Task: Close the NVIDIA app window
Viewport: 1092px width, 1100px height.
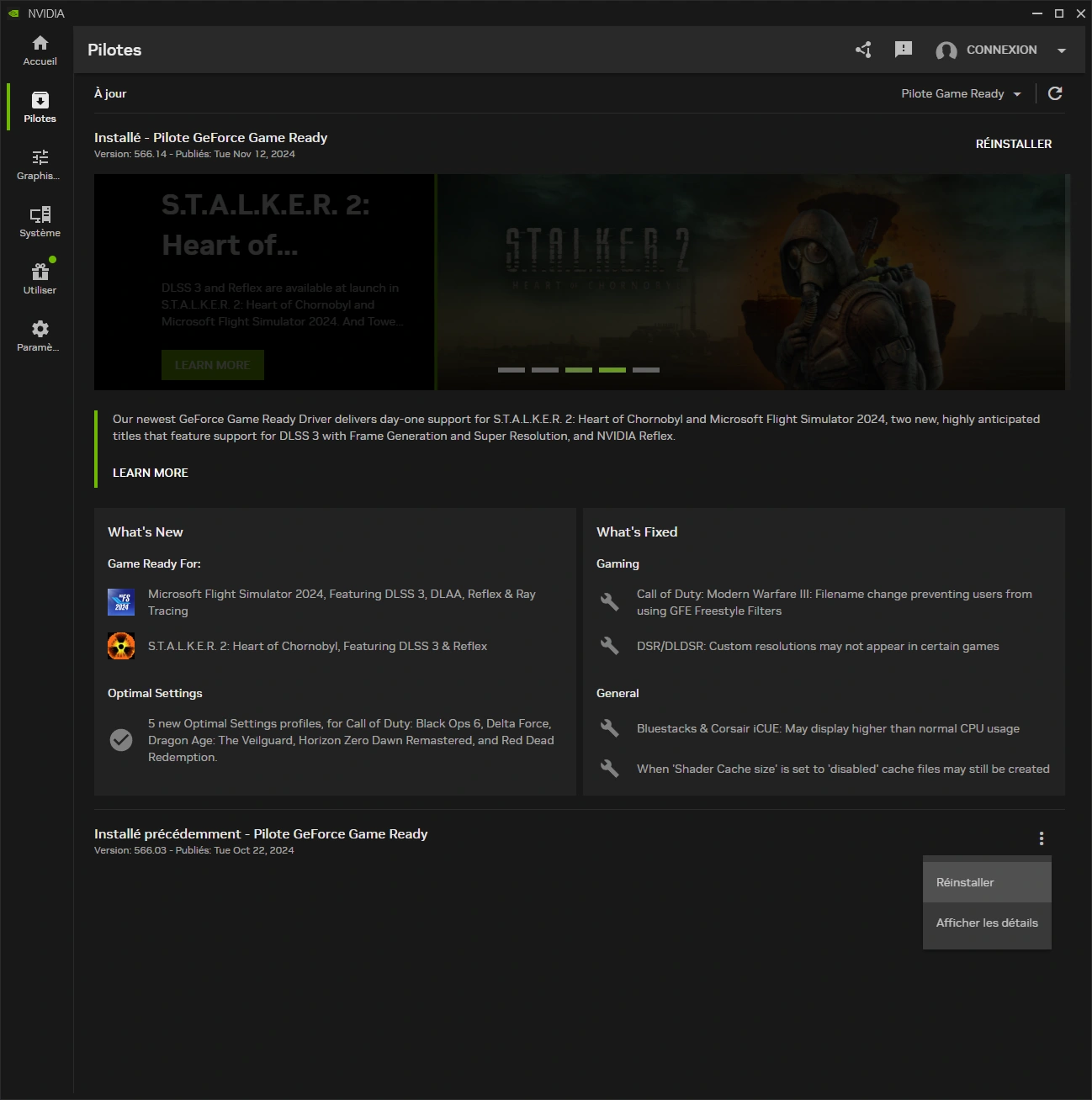Action: [1081, 13]
